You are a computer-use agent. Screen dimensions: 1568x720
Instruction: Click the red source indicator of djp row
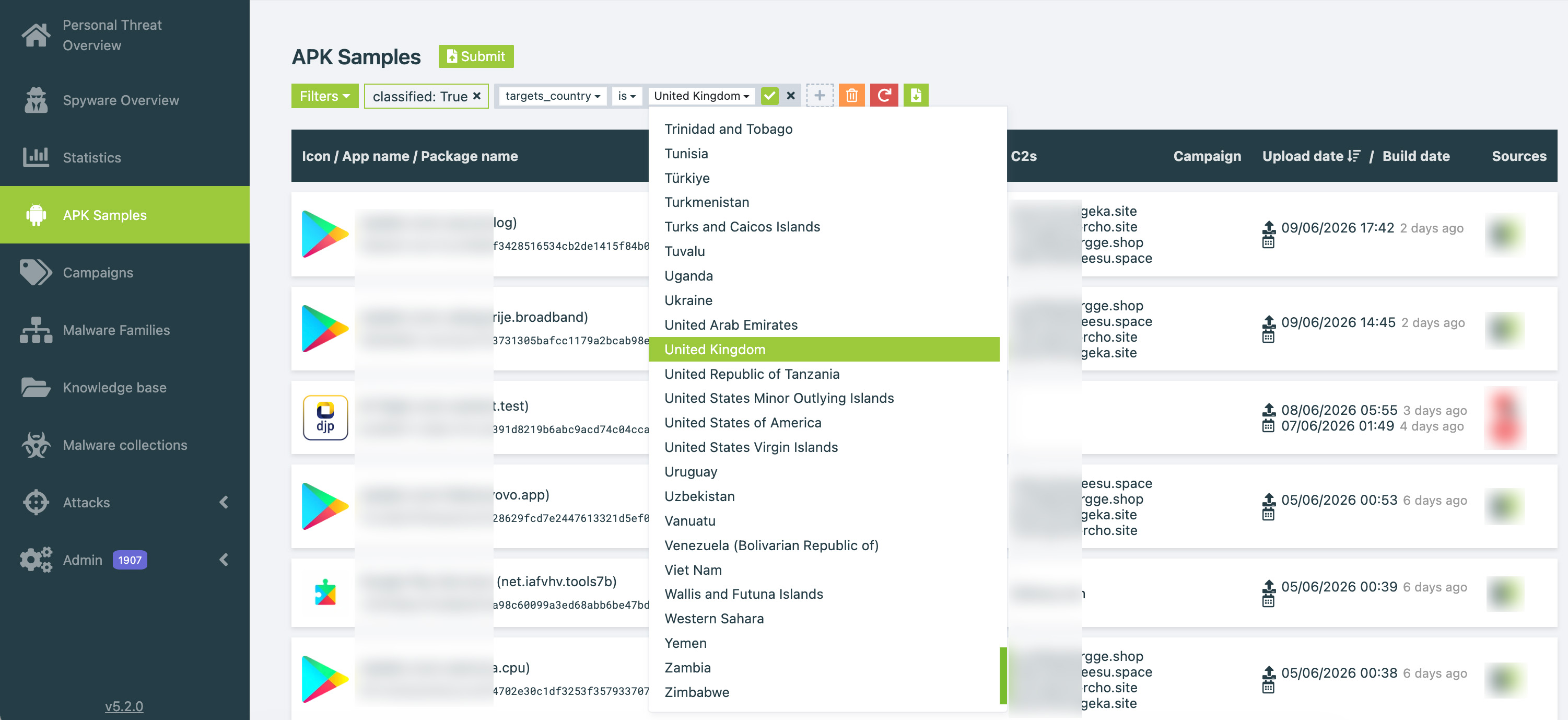pyautogui.click(x=1505, y=418)
